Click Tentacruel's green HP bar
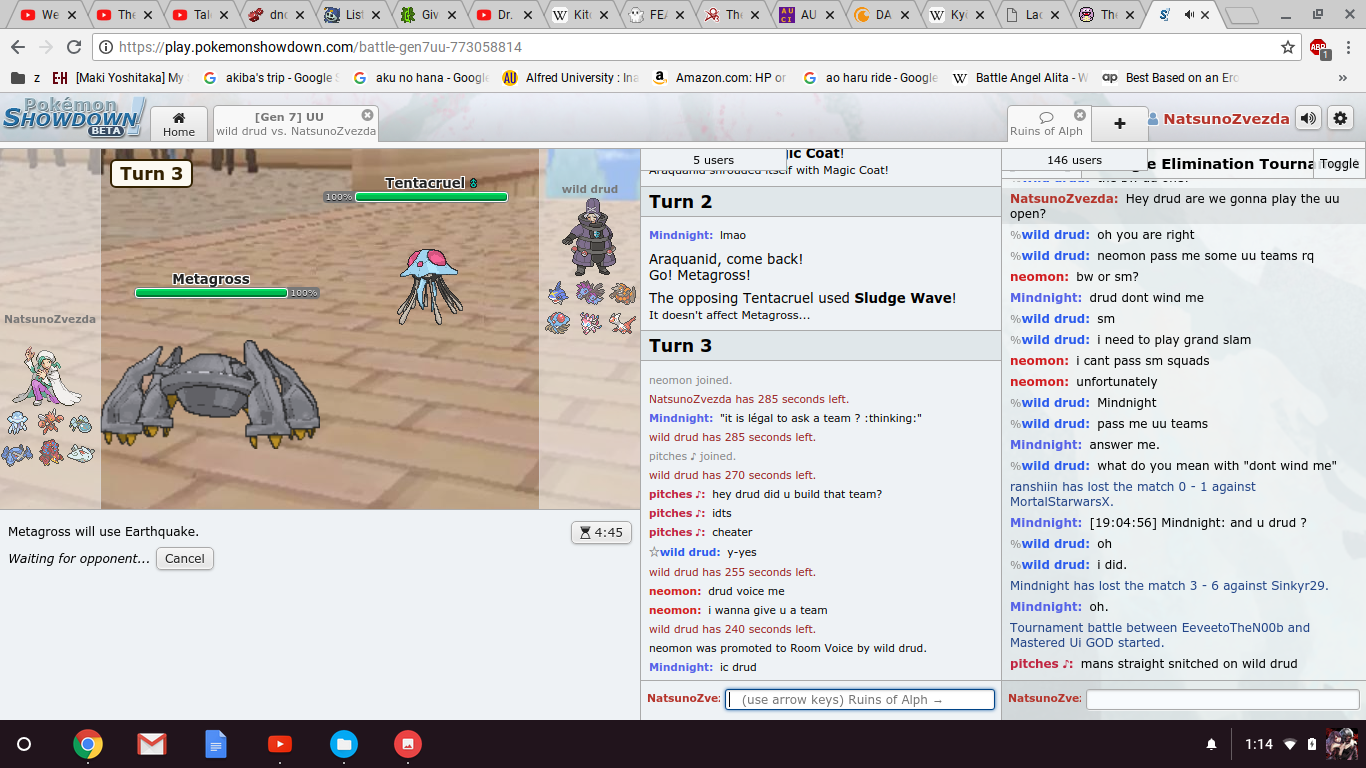1366x768 pixels. 431,197
